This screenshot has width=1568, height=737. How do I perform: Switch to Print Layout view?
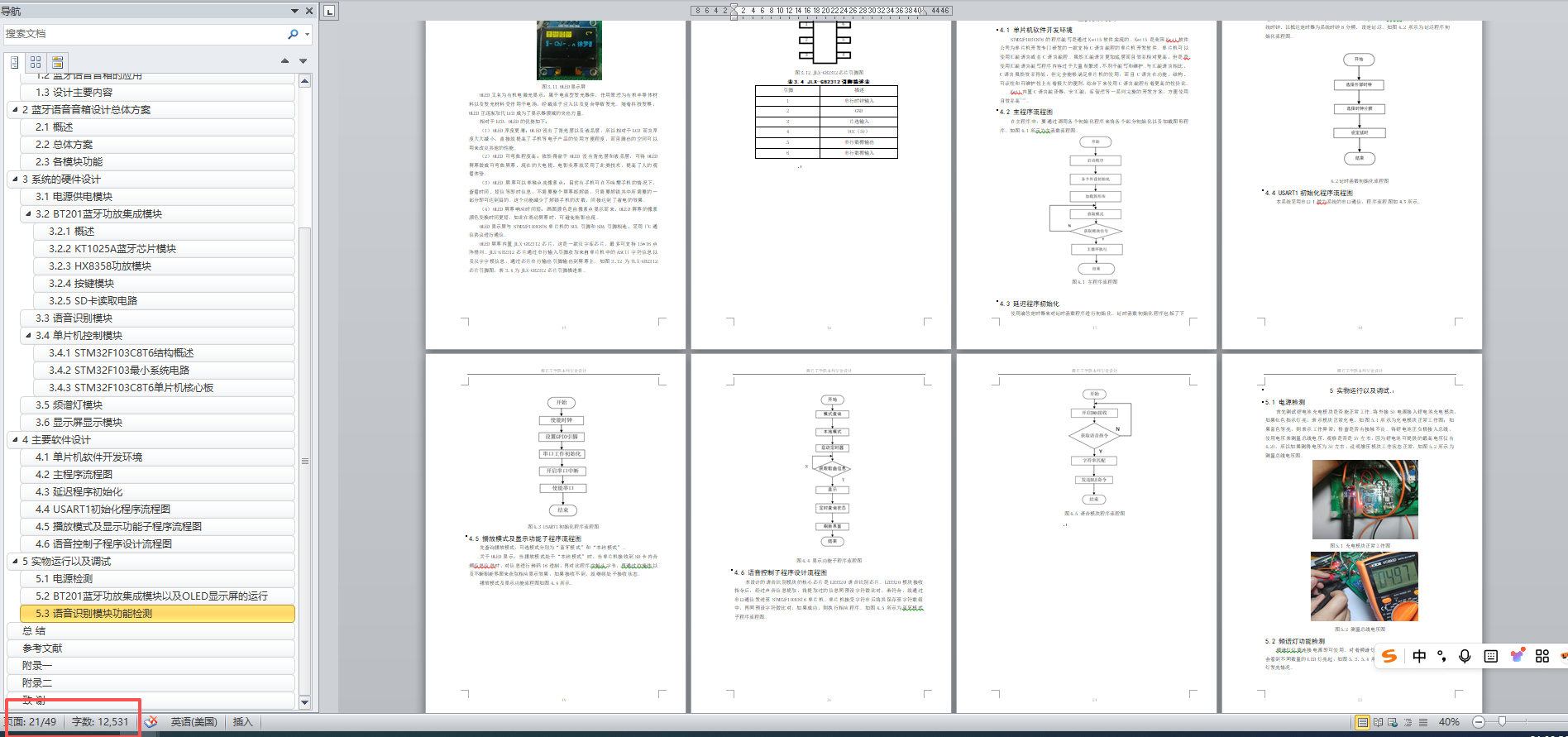tap(1363, 722)
